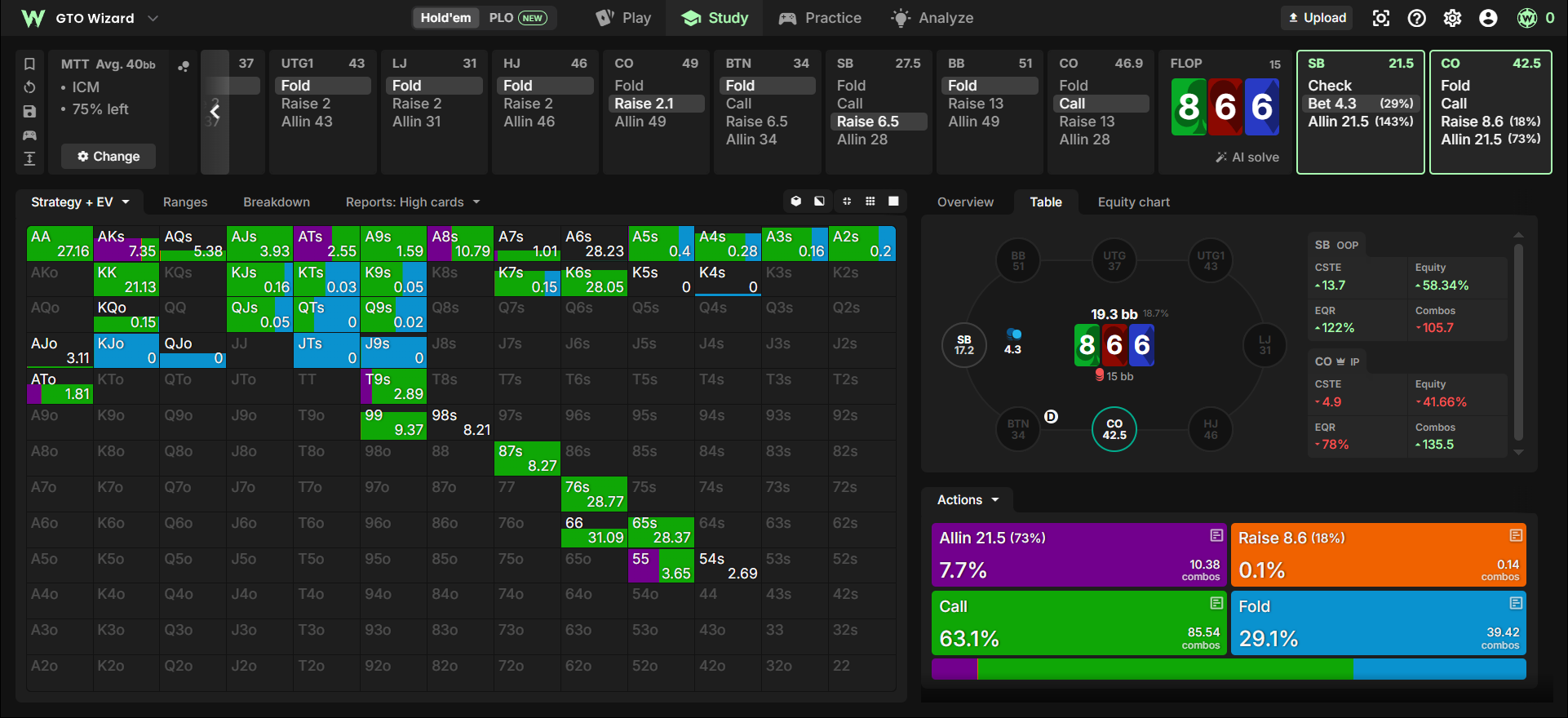
Task: Click the save floppy disk icon
Action: coord(29,111)
